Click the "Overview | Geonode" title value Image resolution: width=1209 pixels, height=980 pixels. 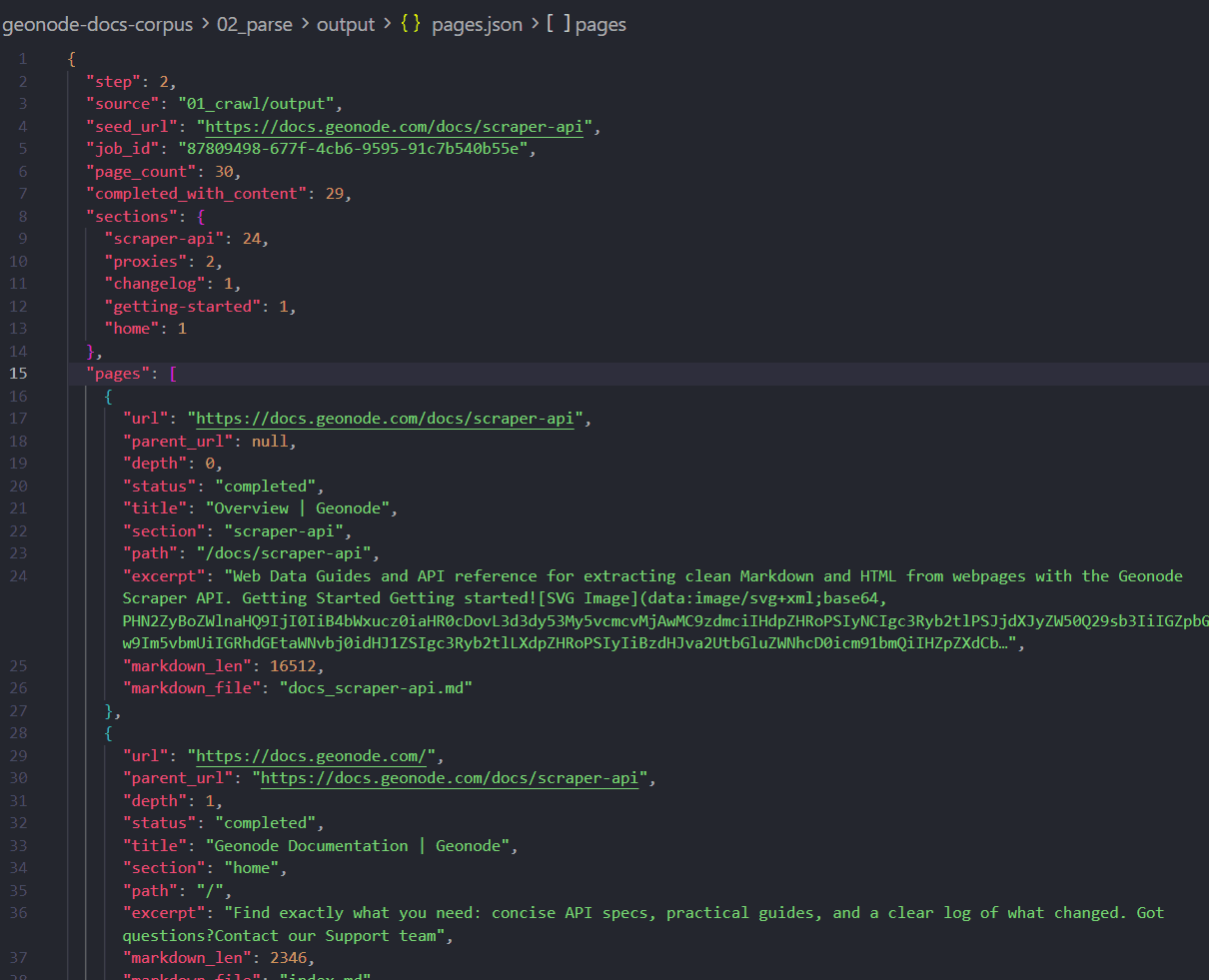pos(297,508)
